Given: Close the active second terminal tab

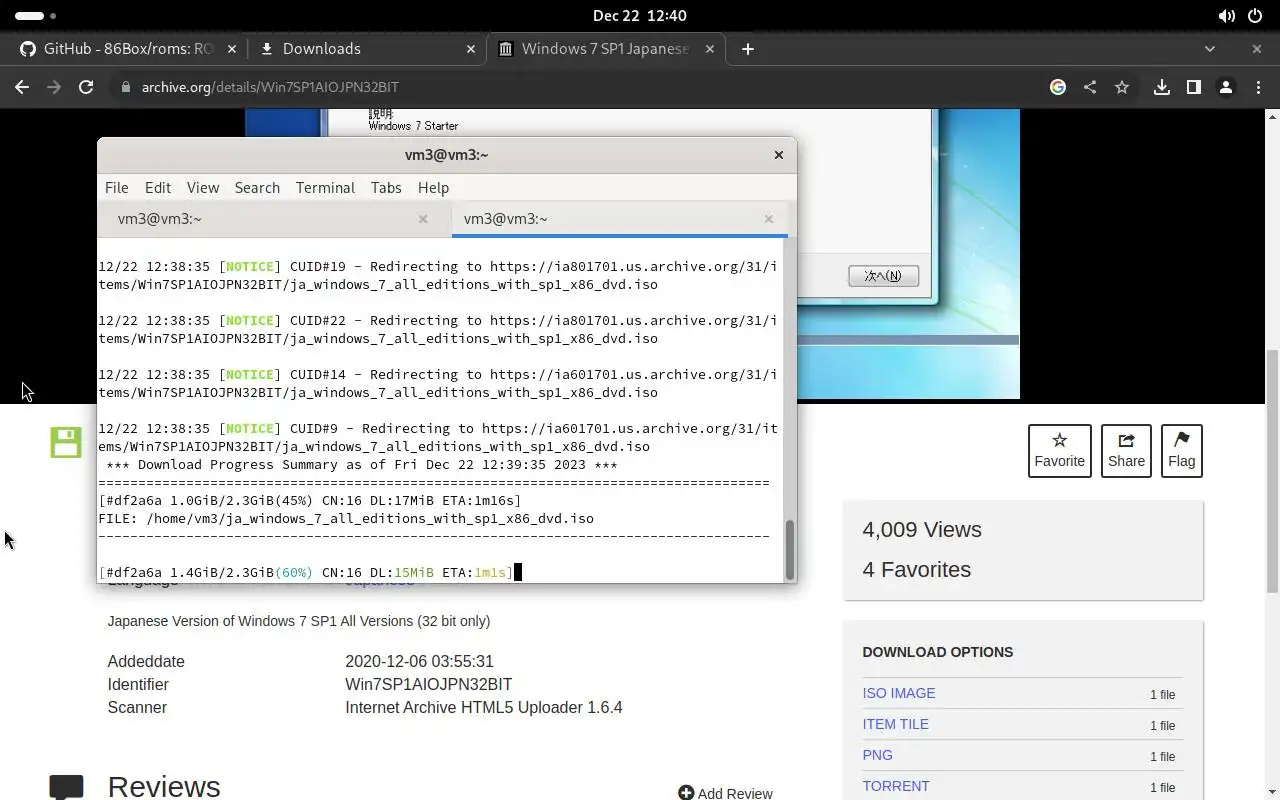Looking at the screenshot, I should pyautogui.click(x=769, y=219).
